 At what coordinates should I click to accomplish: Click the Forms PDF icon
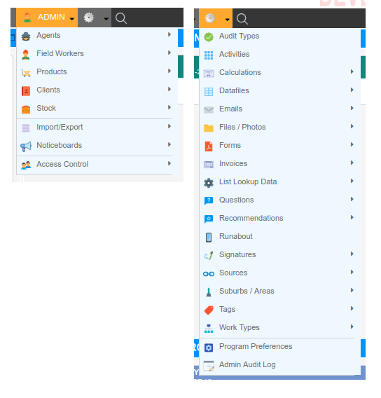click(209, 146)
